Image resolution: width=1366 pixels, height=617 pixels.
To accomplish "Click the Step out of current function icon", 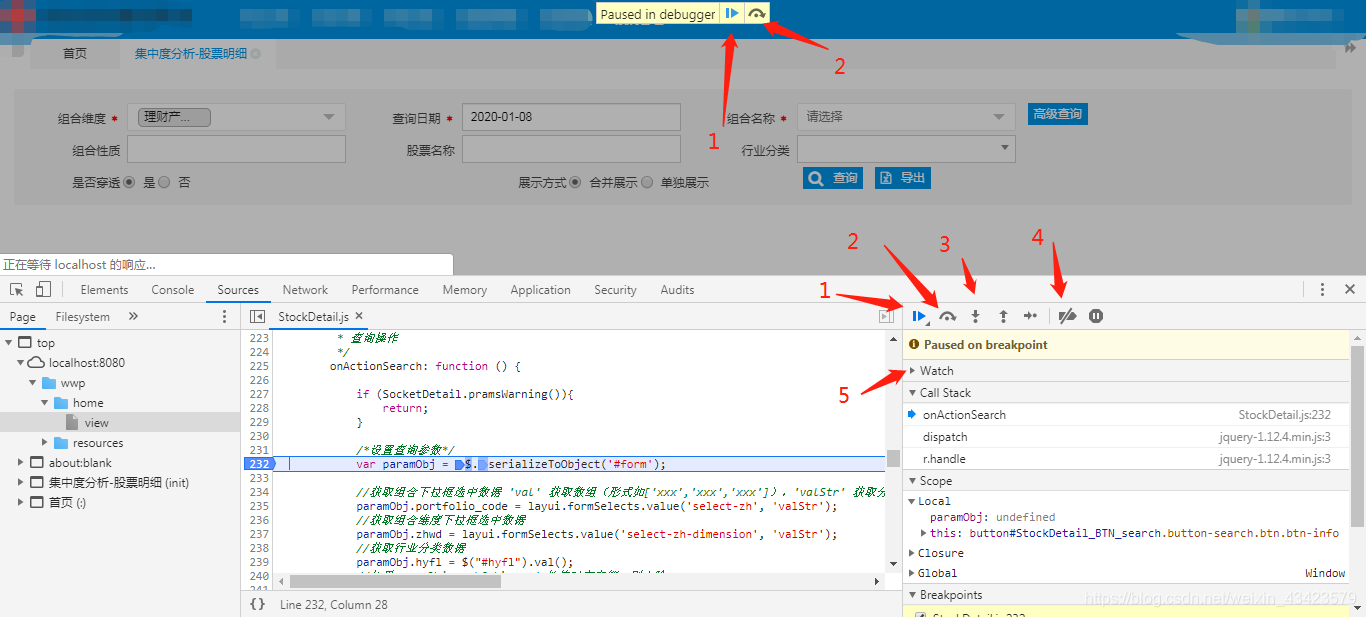I will point(1003,316).
